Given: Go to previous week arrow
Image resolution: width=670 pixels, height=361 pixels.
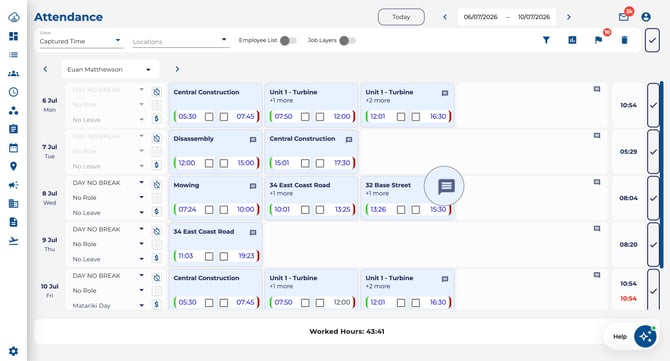Looking at the screenshot, I should pos(445,17).
